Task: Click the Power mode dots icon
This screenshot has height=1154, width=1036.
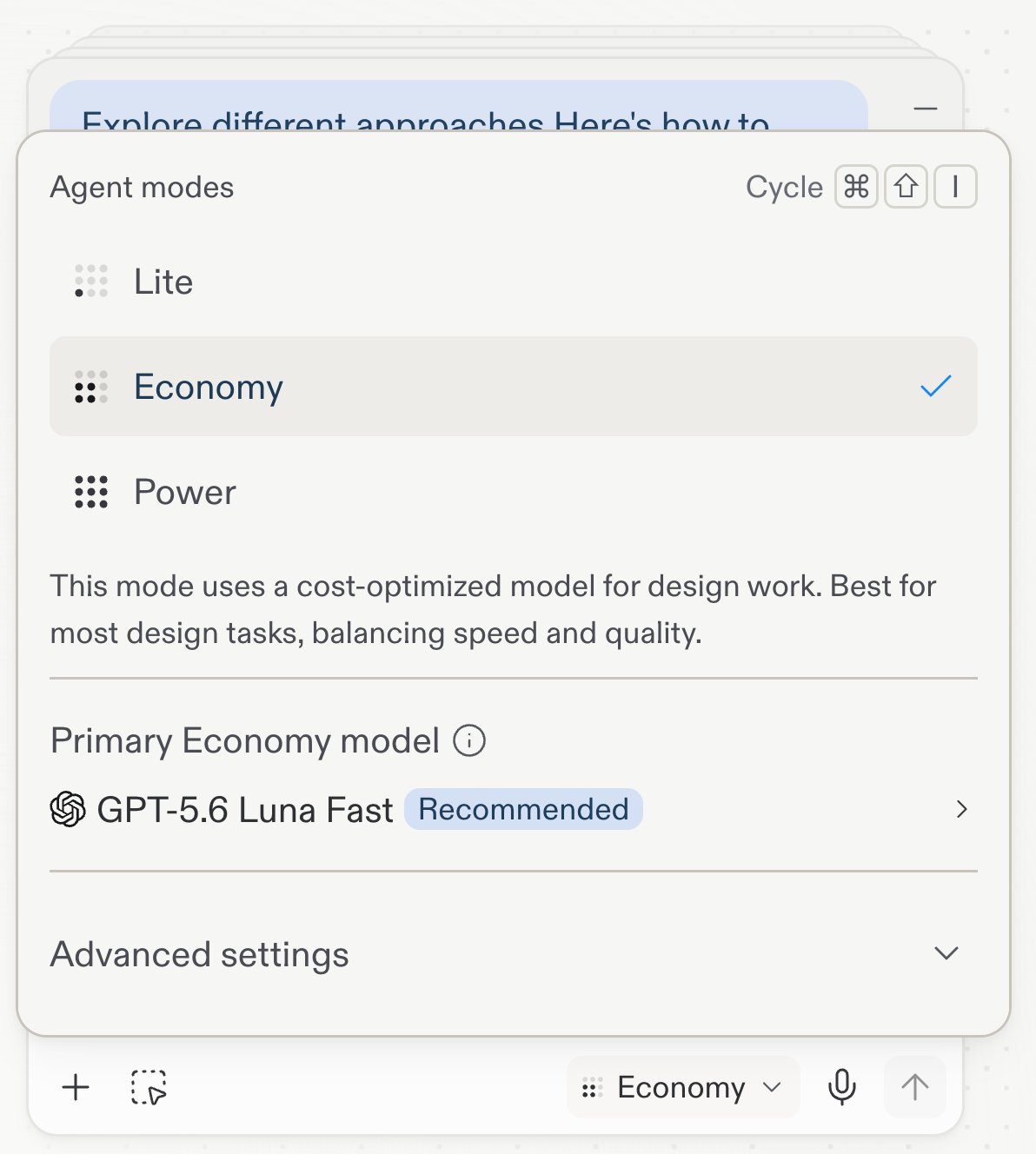Action: point(91,492)
